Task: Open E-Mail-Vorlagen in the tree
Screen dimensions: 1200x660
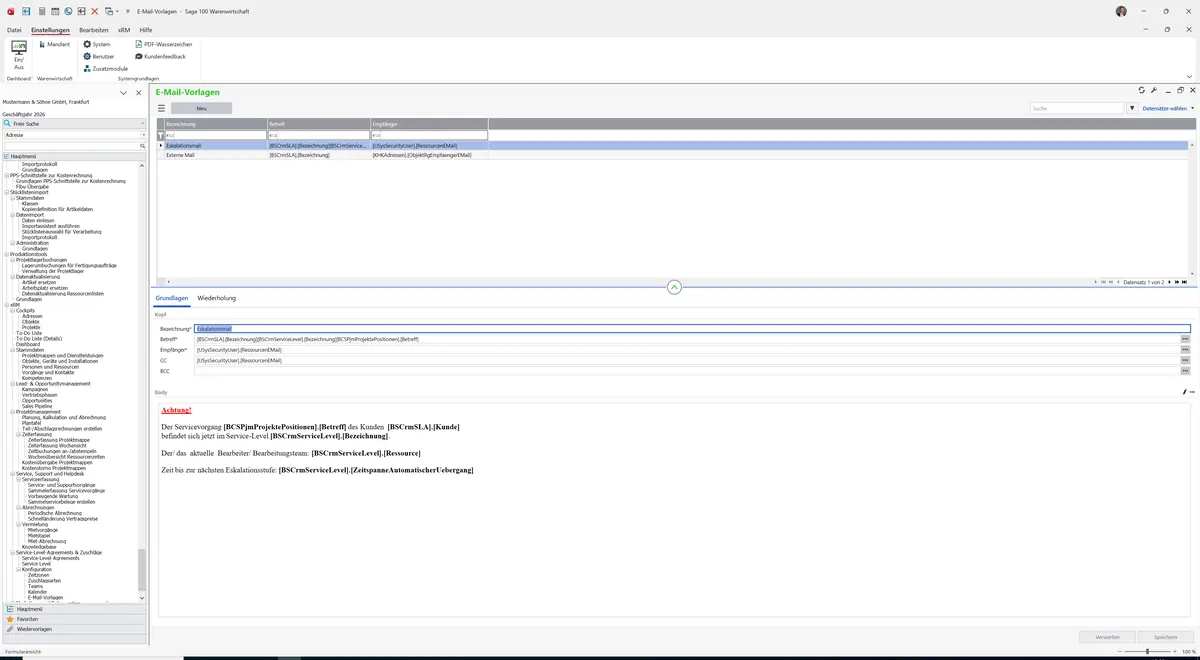Action: [x=46, y=597]
